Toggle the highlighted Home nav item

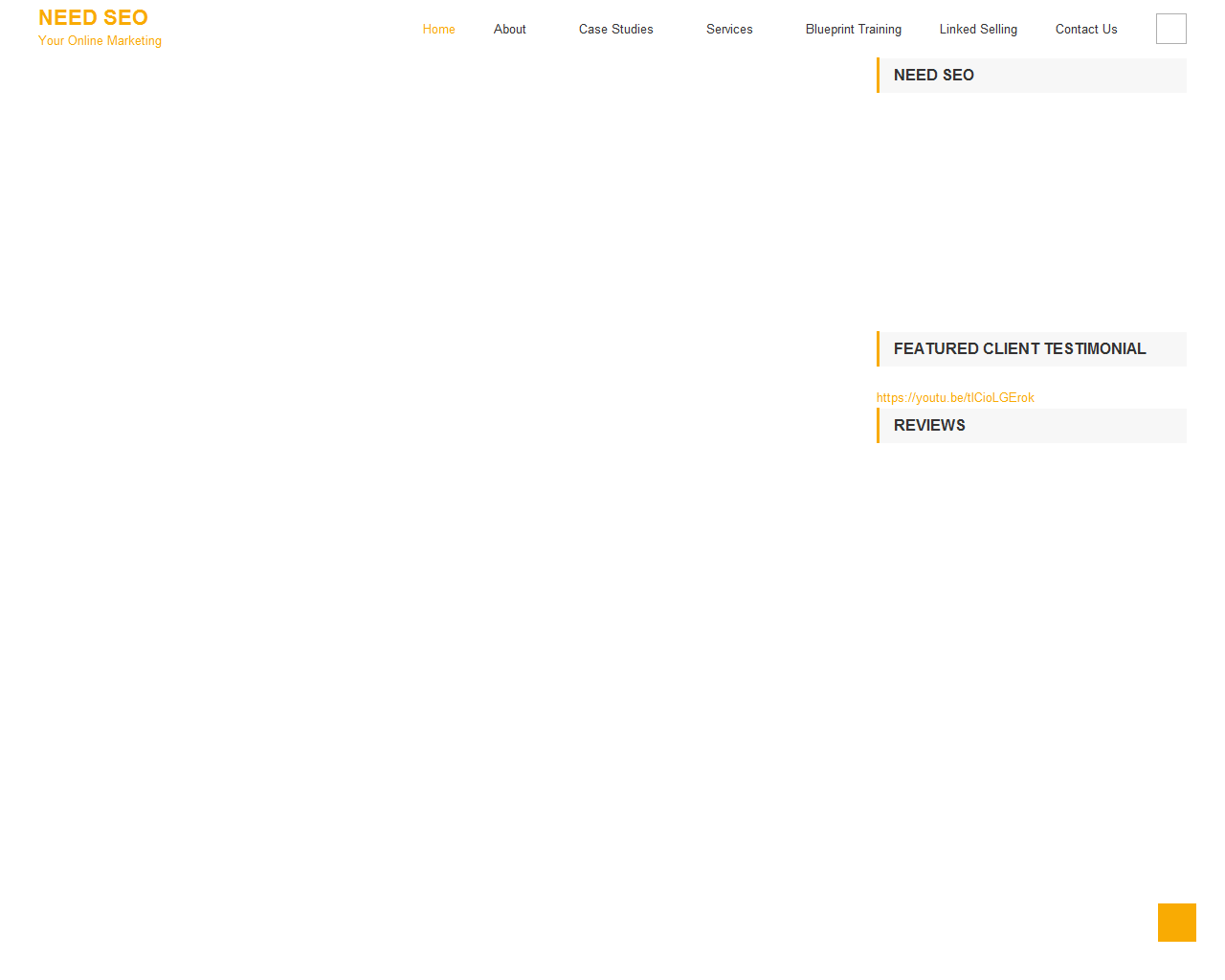pyautogui.click(x=438, y=29)
